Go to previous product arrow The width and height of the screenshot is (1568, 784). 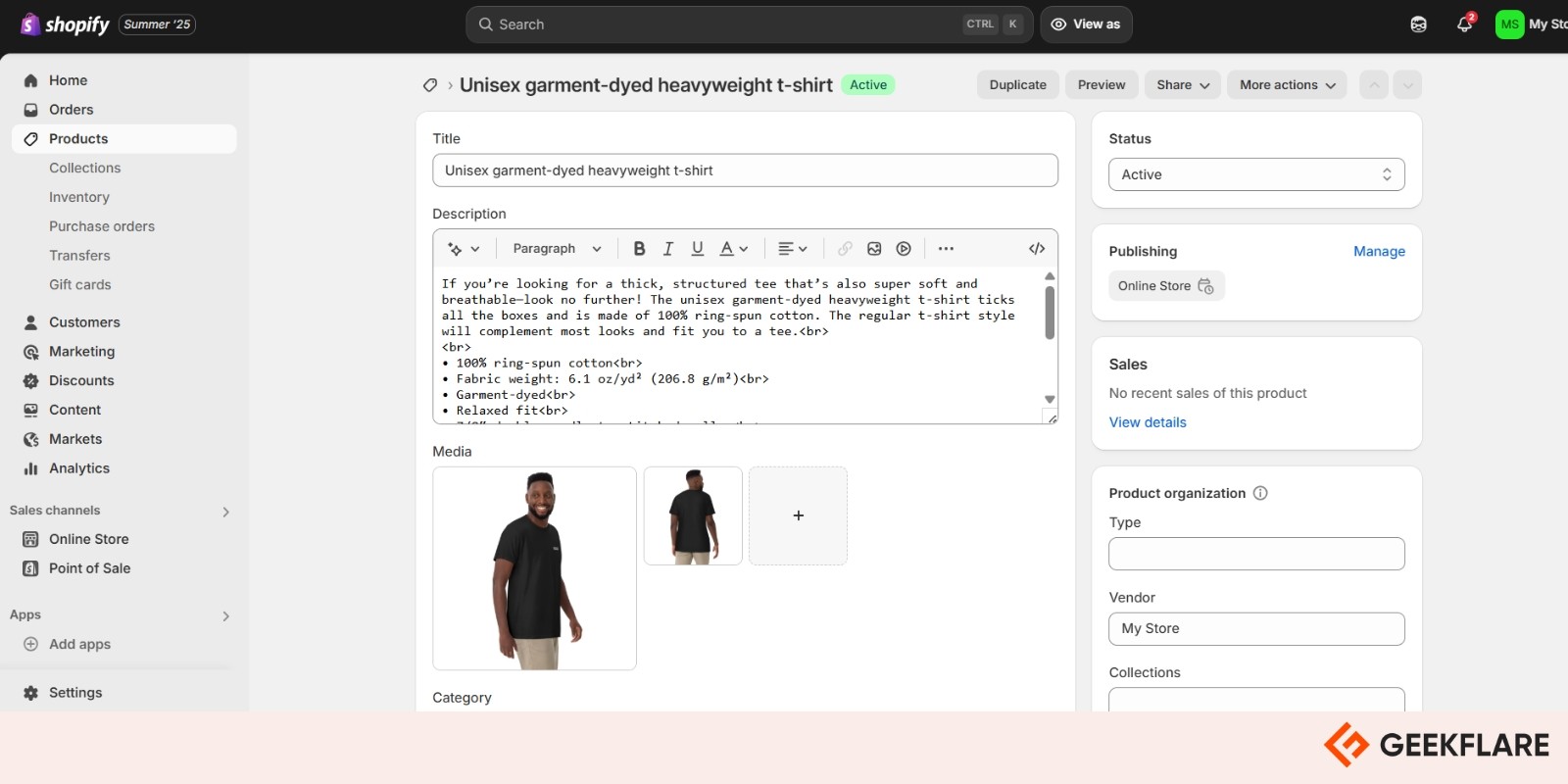(1374, 85)
